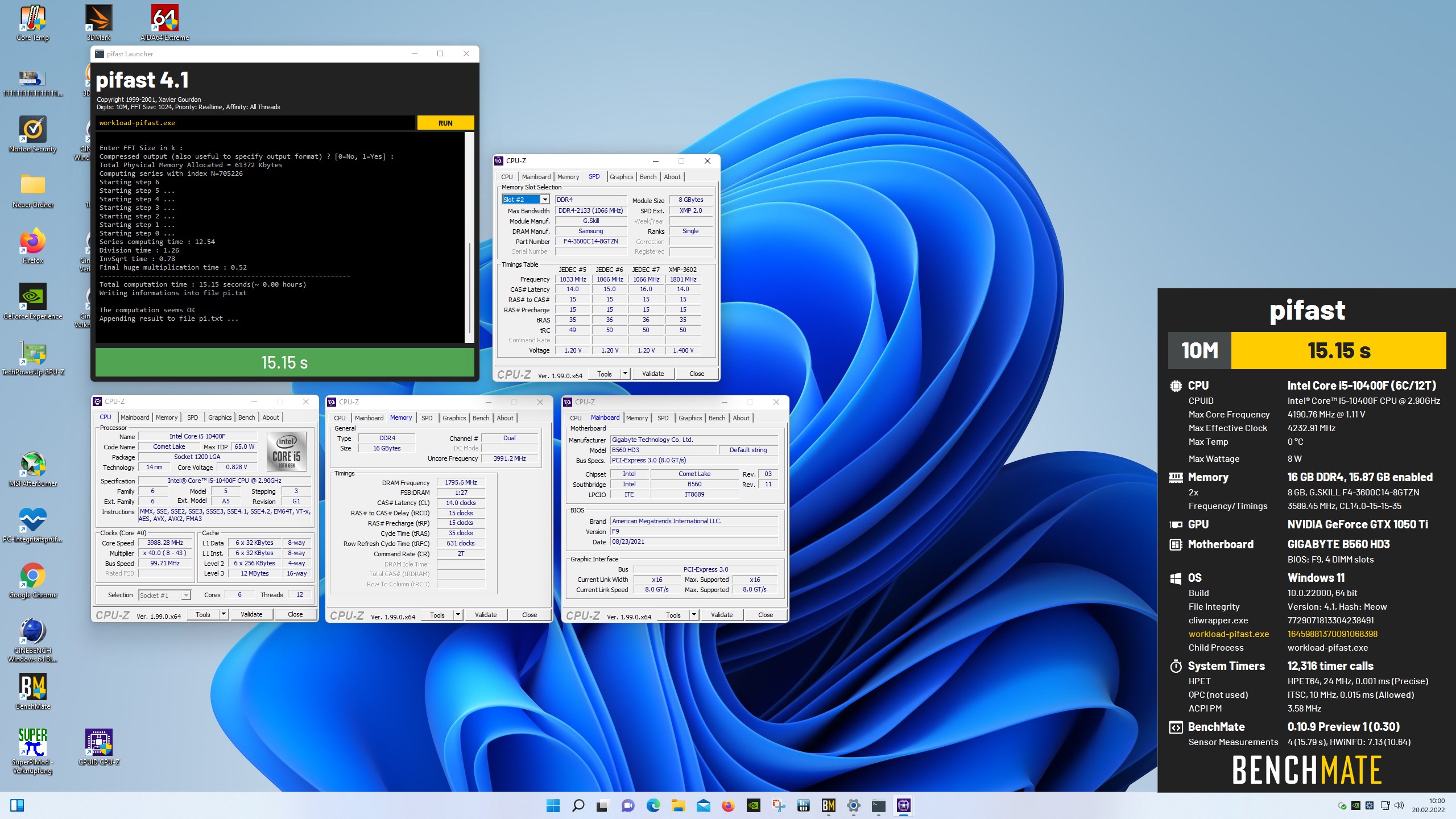
Task: Open Tools dropdown arrow in Memory tab window
Action: pyautogui.click(x=458, y=615)
